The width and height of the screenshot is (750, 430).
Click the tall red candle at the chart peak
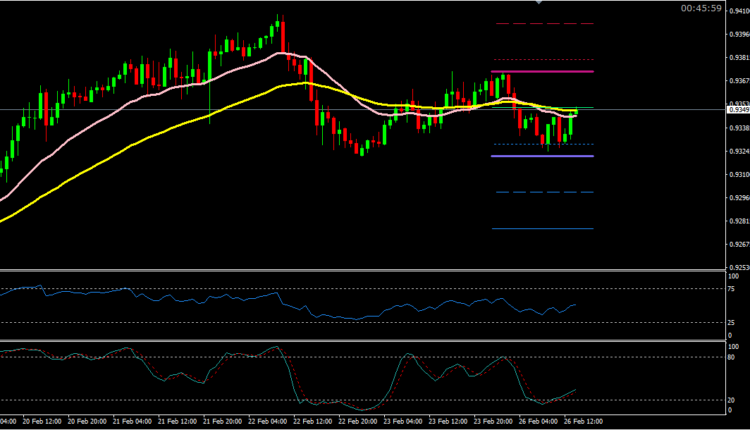(283, 35)
